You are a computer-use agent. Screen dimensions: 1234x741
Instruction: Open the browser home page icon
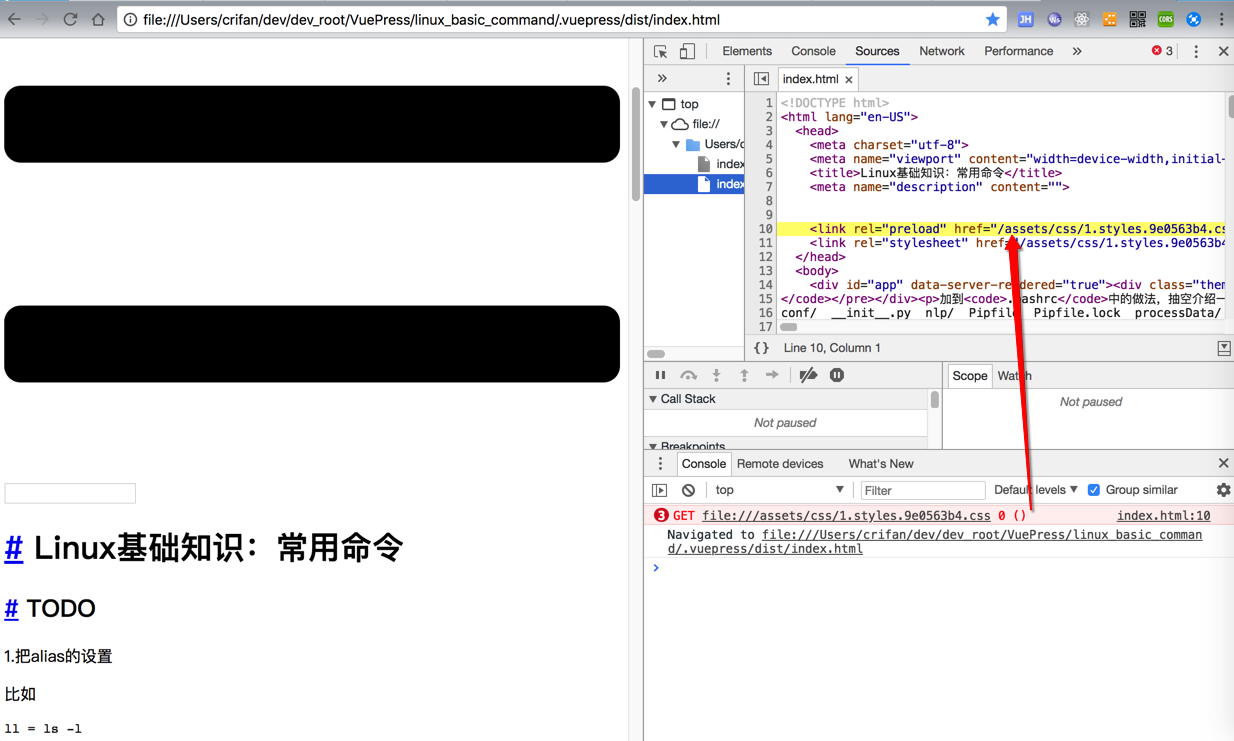[x=98, y=19]
